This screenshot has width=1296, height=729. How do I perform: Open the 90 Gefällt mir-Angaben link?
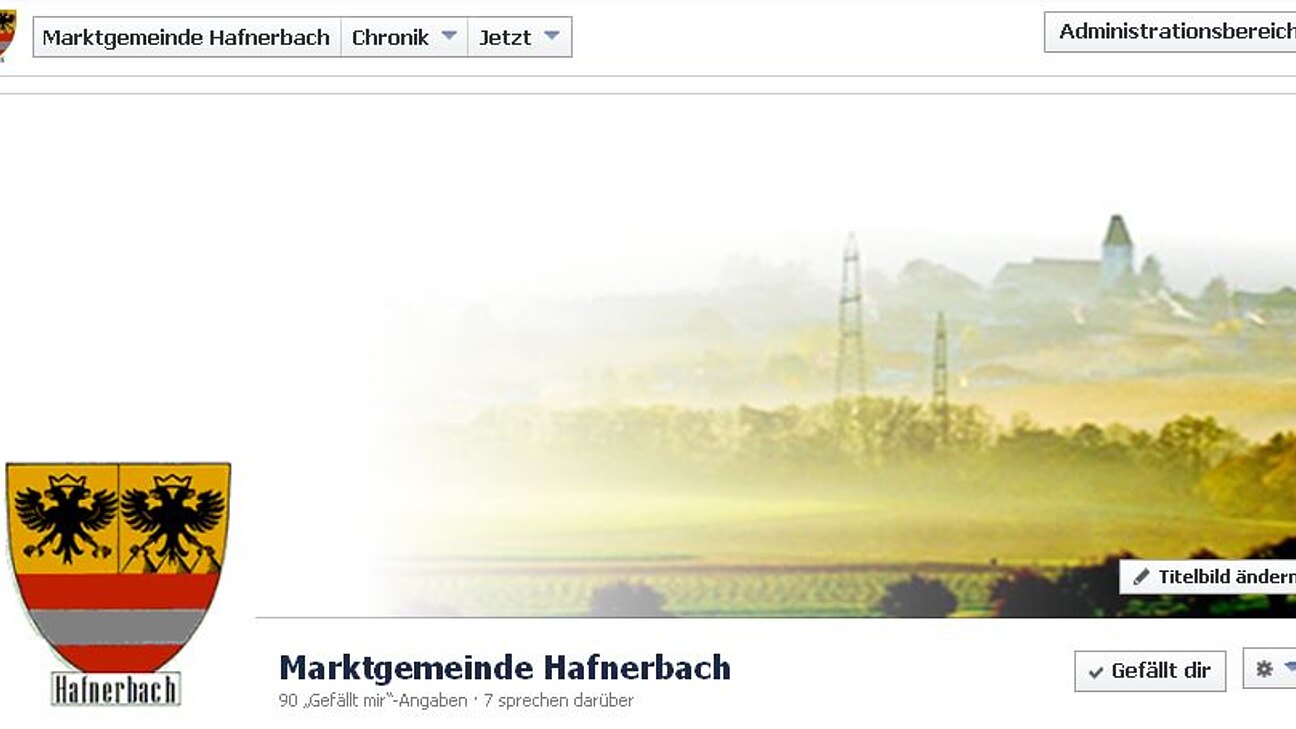pyautogui.click(x=372, y=701)
